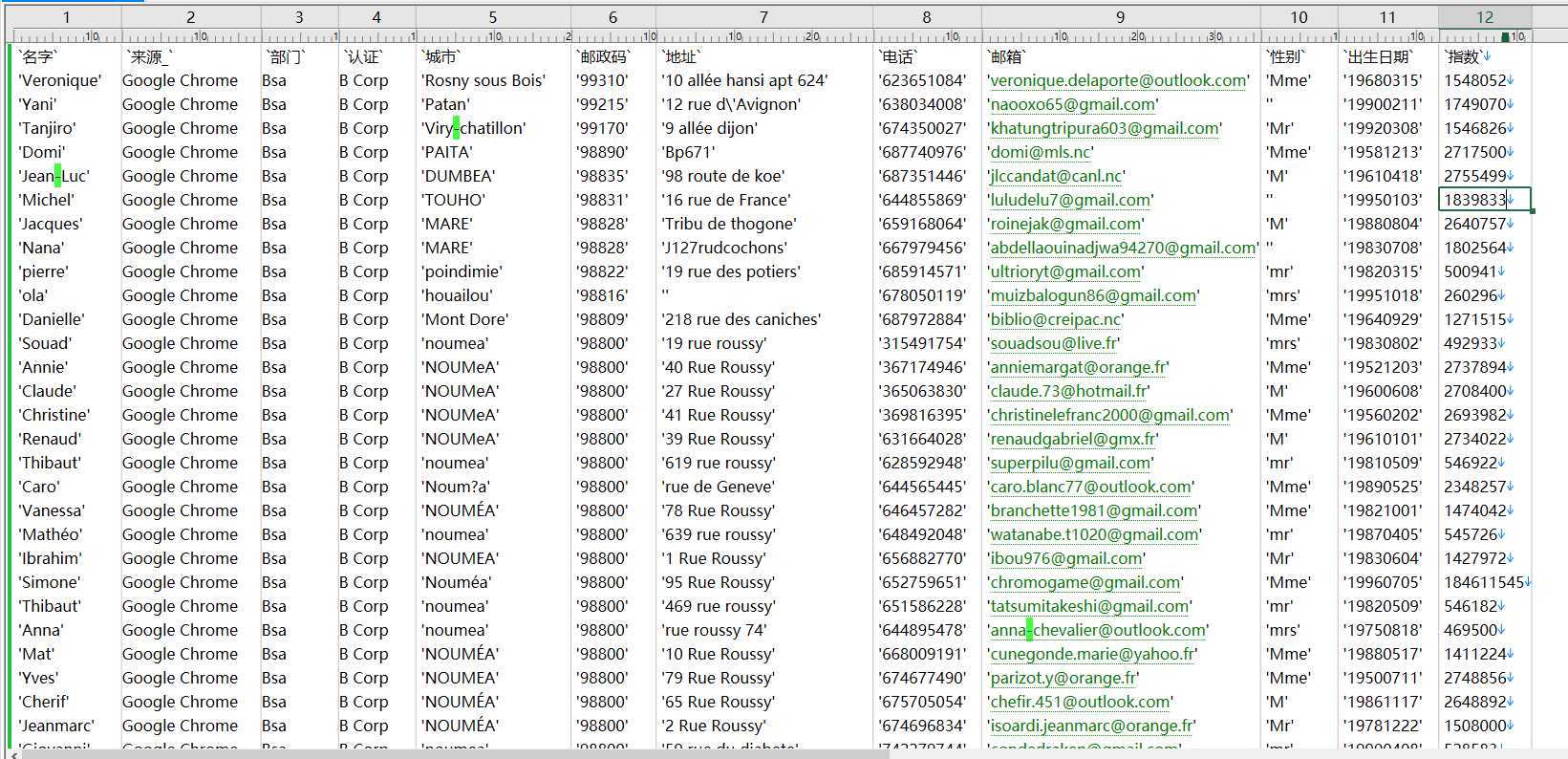The width and height of the screenshot is (1568, 759).
Task: Click the postal code '98835'
Action: pos(602,176)
